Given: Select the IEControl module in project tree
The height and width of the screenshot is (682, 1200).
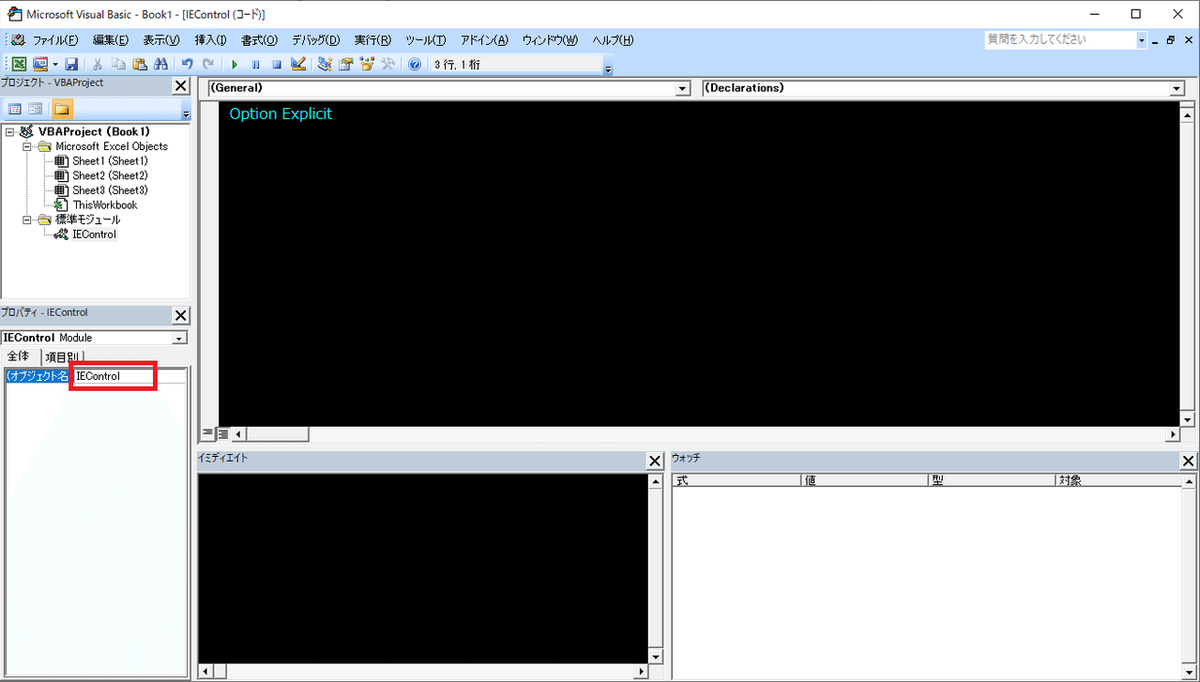Looking at the screenshot, I should [94, 235].
